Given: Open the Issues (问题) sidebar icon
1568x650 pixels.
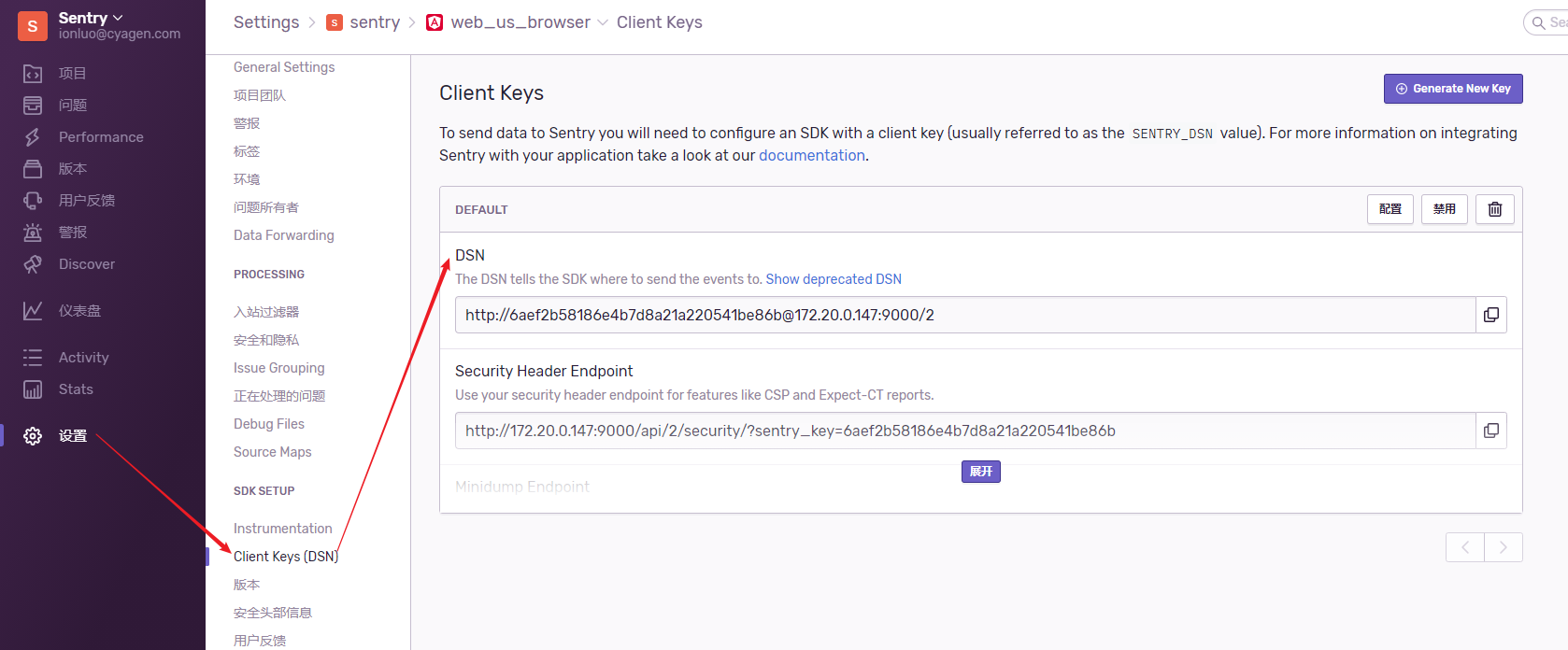Looking at the screenshot, I should 33,106.
